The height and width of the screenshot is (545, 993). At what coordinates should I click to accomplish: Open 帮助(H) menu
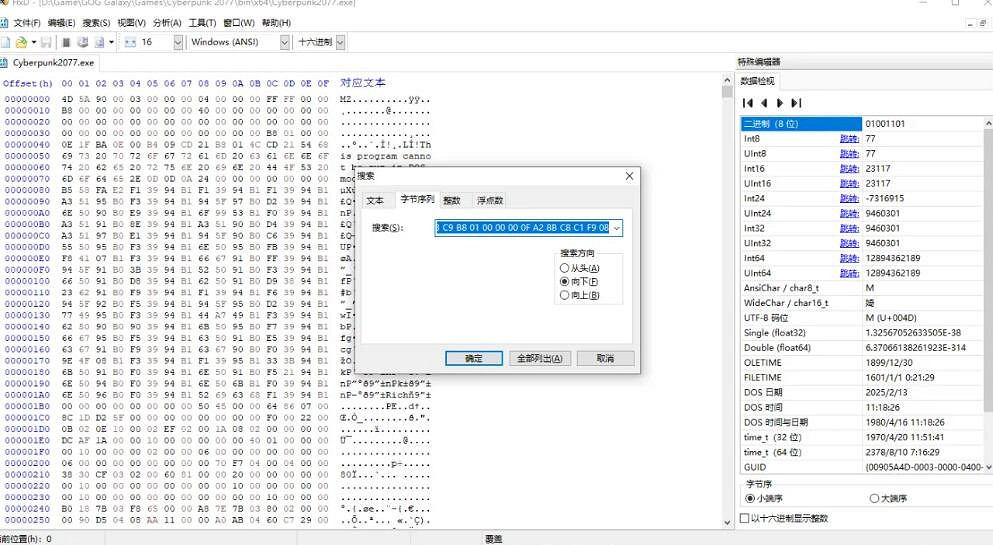276,23
